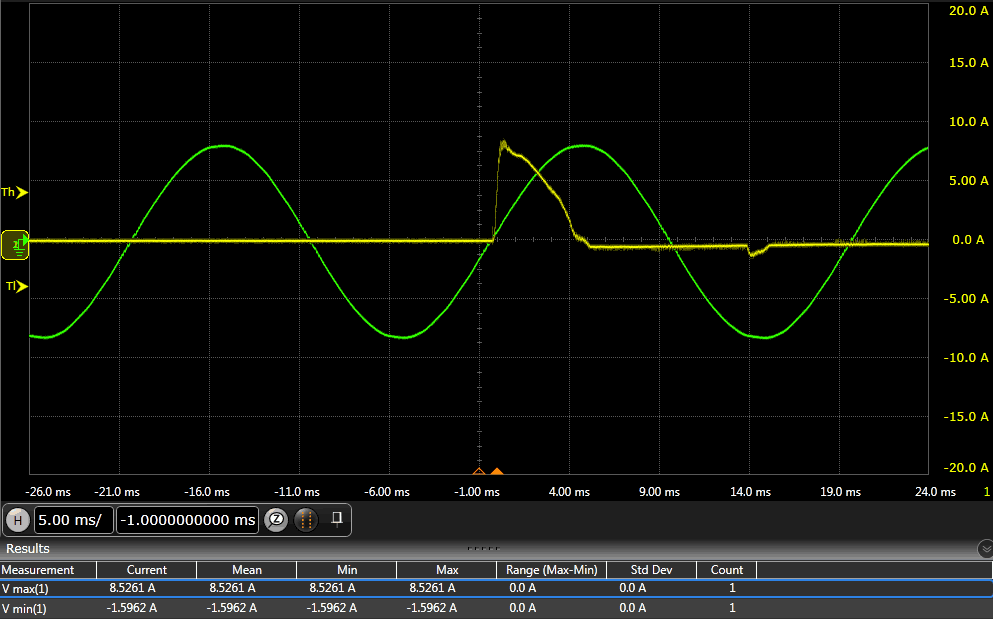Click the Mean column header
The height and width of the screenshot is (619, 993).
tap(246, 570)
